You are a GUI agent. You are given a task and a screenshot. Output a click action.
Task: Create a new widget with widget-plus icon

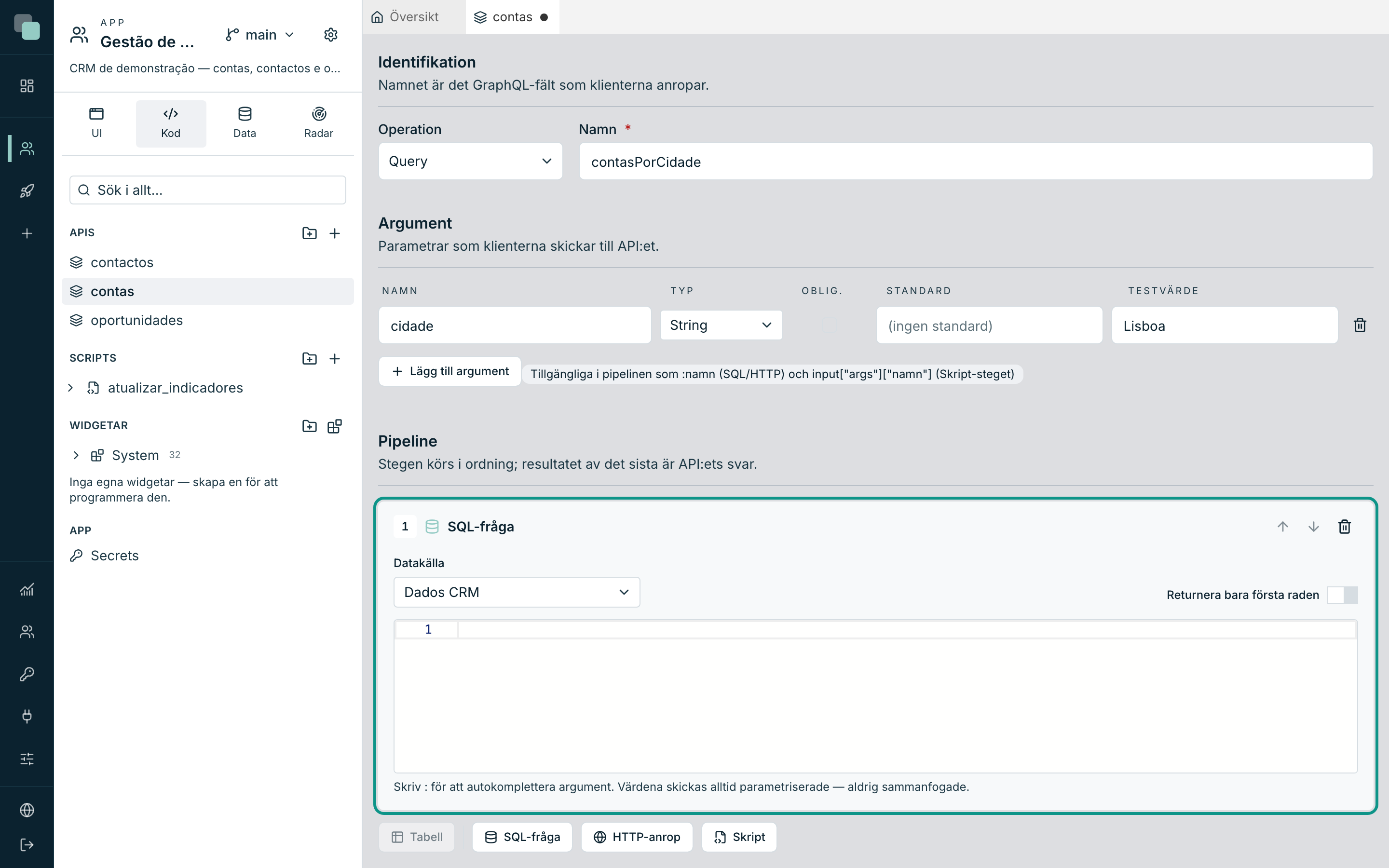[335, 426]
